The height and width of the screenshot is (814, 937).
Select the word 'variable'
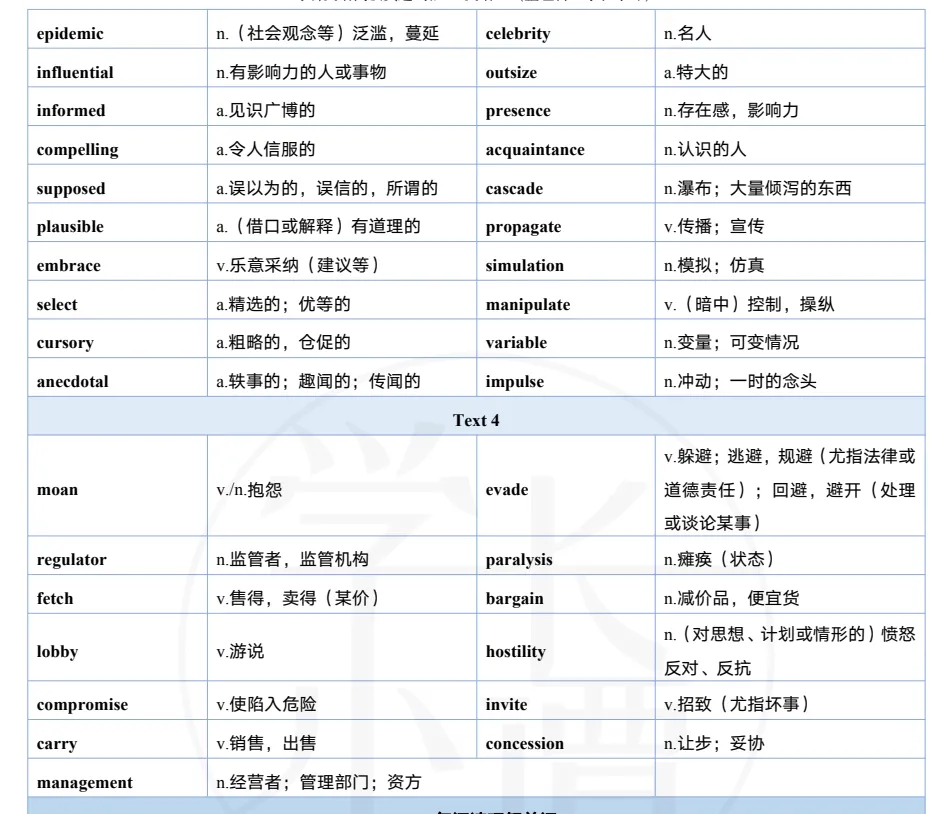(516, 342)
